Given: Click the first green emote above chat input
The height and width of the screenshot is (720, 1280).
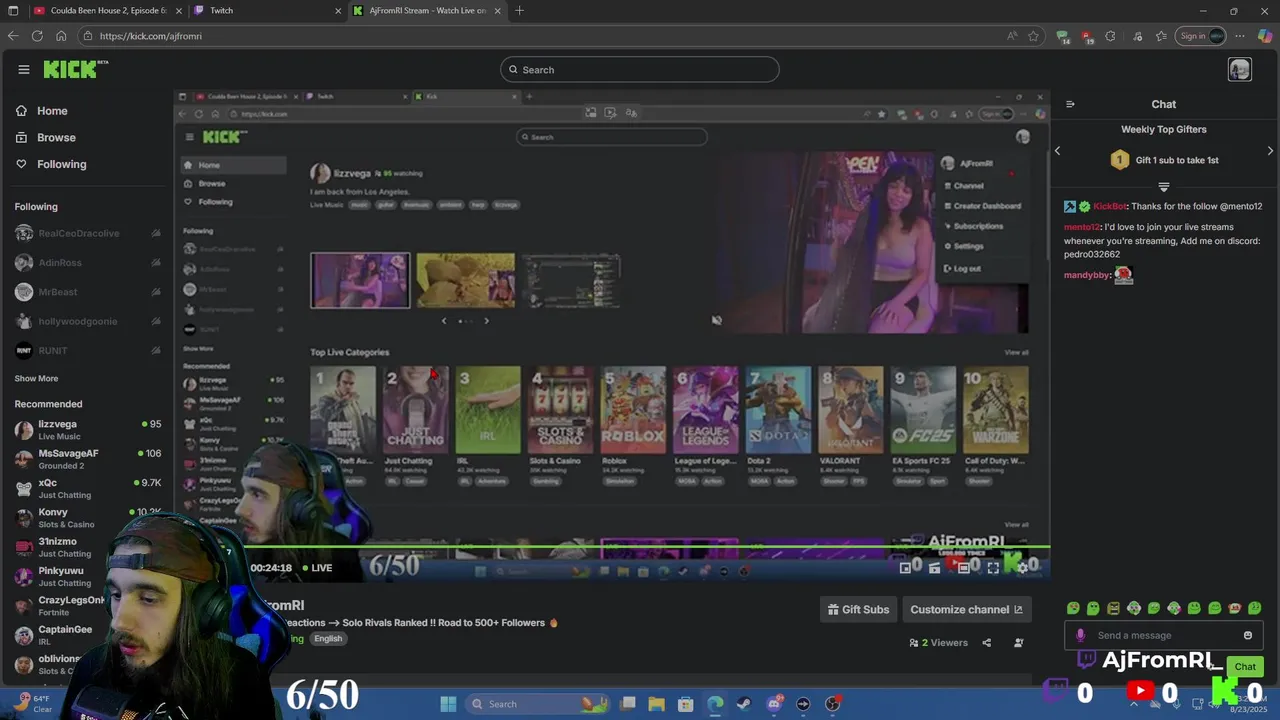Looking at the screenshot, I should [x=1073, y=608].
